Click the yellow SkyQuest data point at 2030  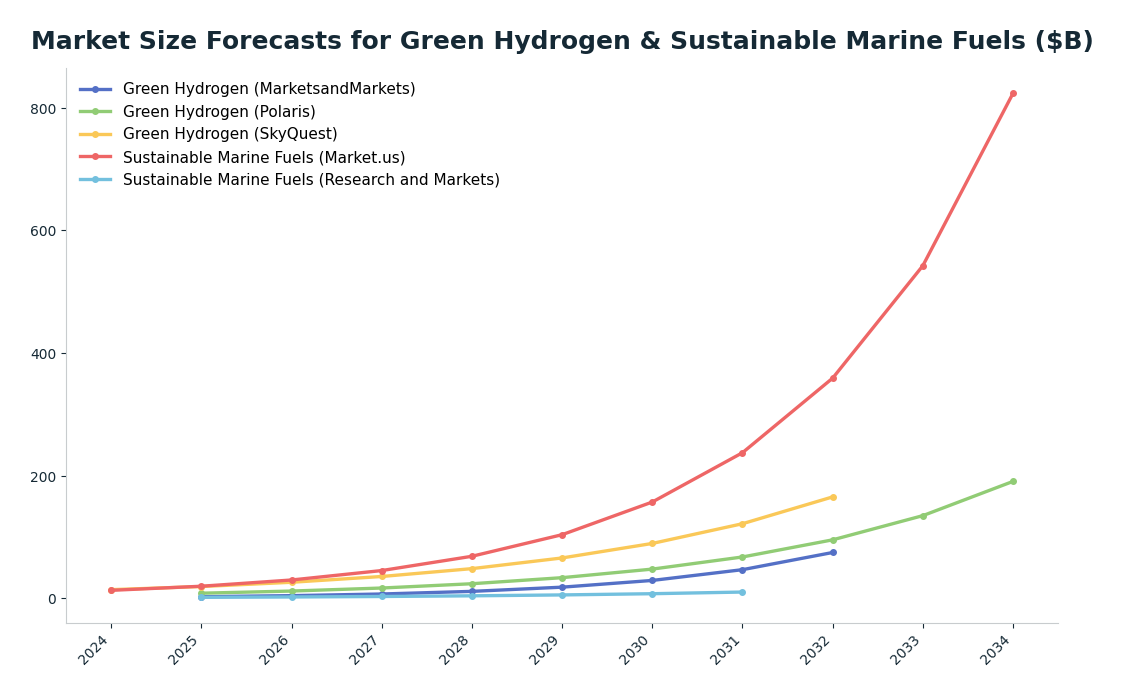pyautogui.click(x=652, y=544)
